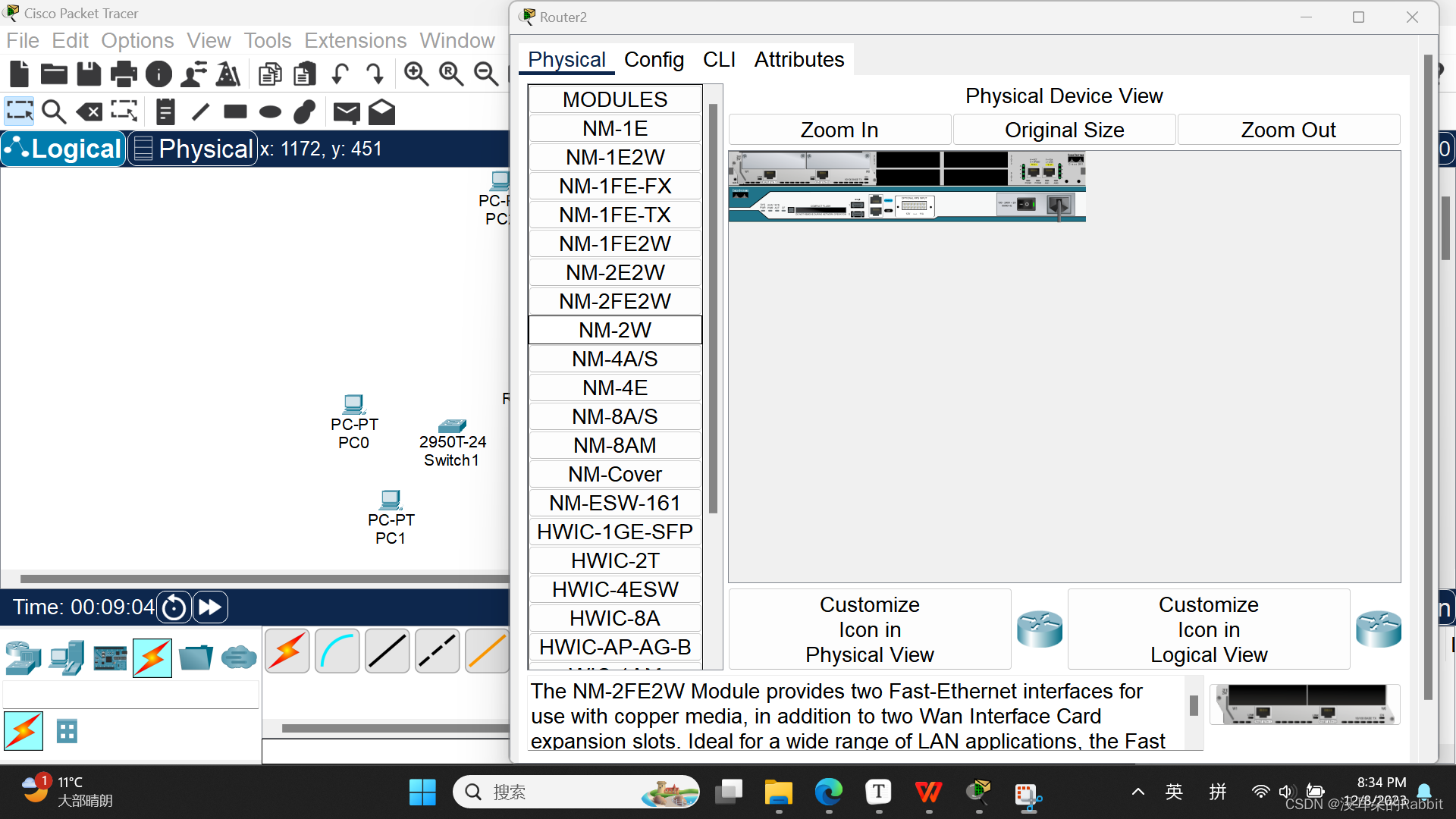Select the HWIC-4ESW module
This screenshot has width=1456, height=819.
click(x=615, y=589)
